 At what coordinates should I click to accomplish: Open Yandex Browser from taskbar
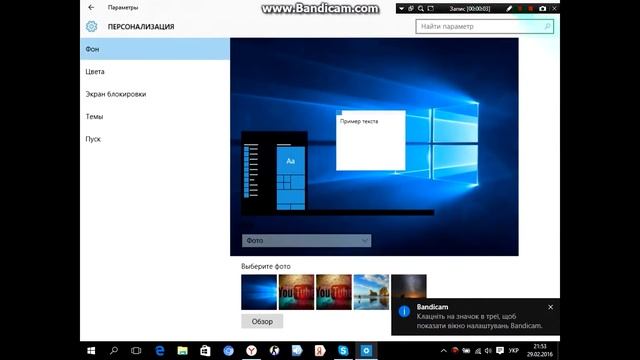(251, 351)
